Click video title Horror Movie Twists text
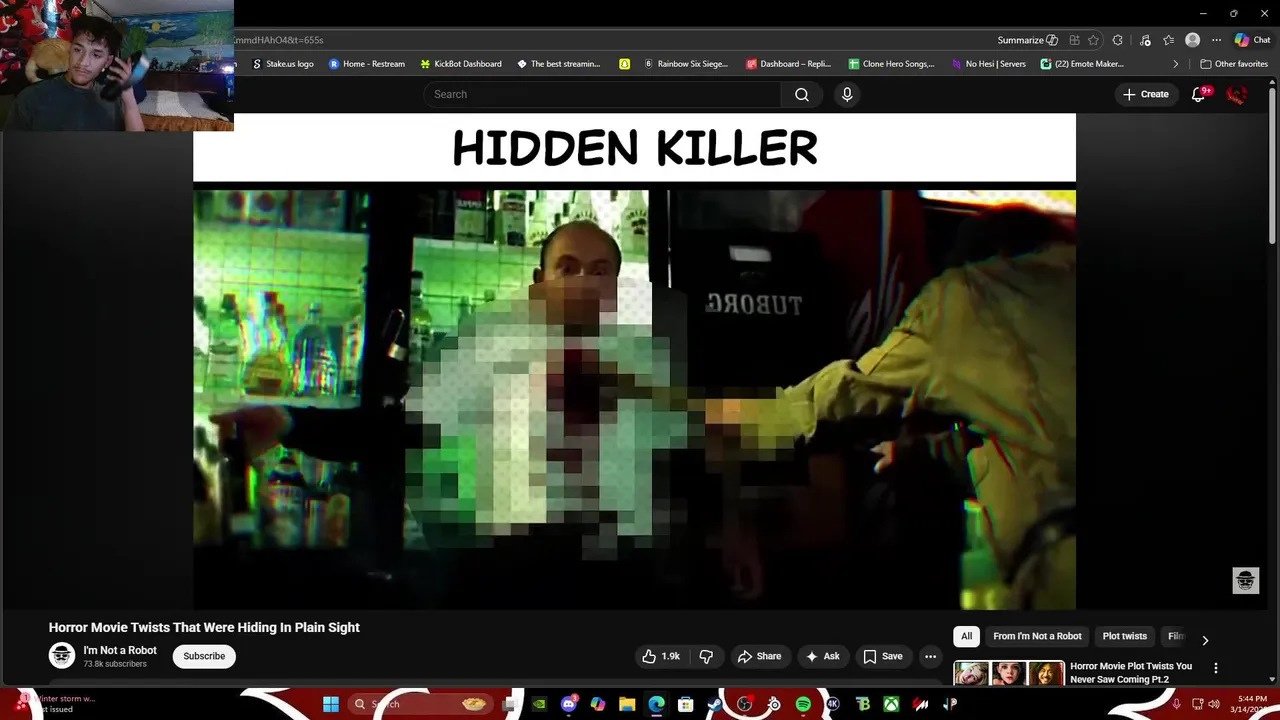This screenshot has height=720, width=1280. click(204, 627)
